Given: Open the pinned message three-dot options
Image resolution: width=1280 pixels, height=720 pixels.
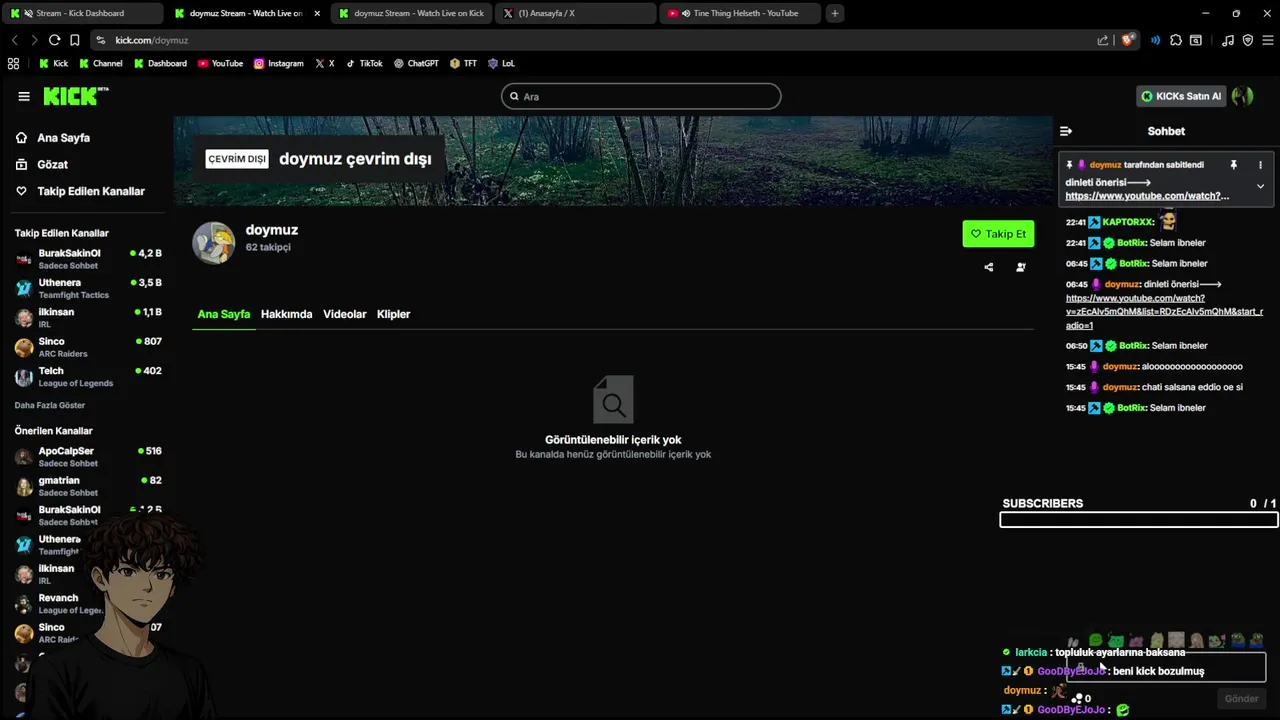Looking at the screenshot, I should 1260,165.
